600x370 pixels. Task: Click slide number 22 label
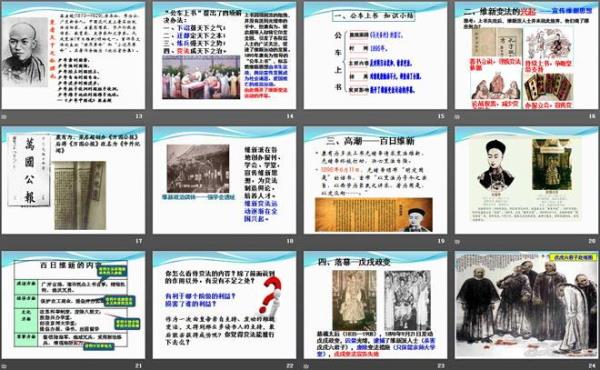pyautogui.click(x=290, y=366)
